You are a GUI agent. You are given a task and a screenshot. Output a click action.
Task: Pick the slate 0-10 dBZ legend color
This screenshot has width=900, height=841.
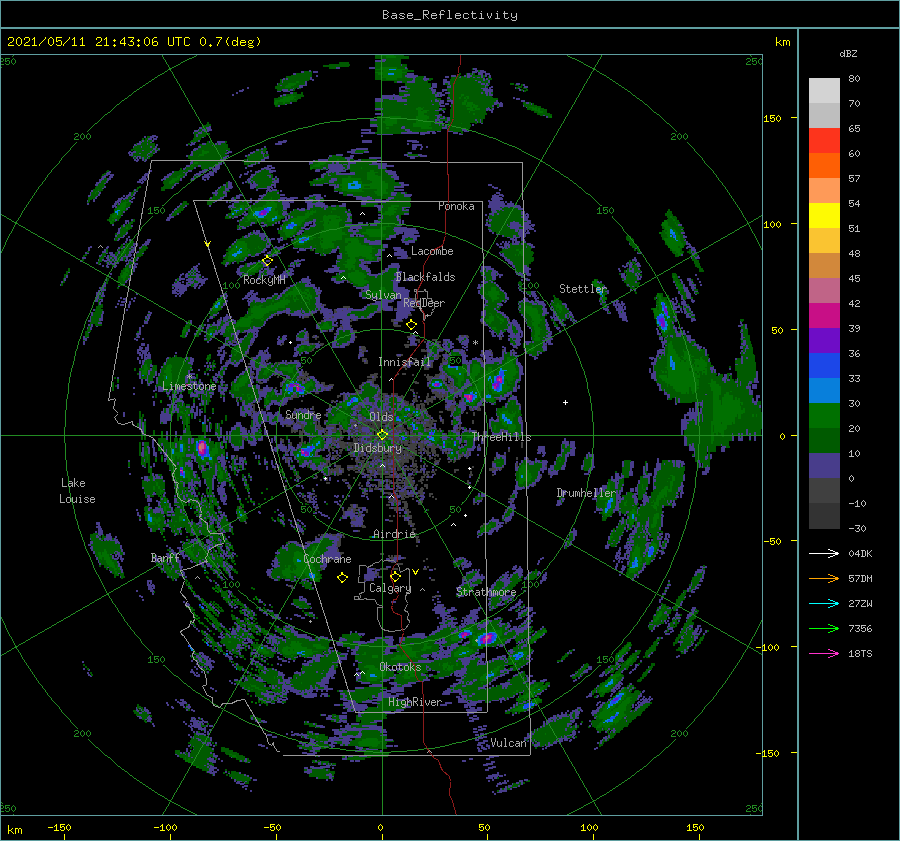coord(824,465)
